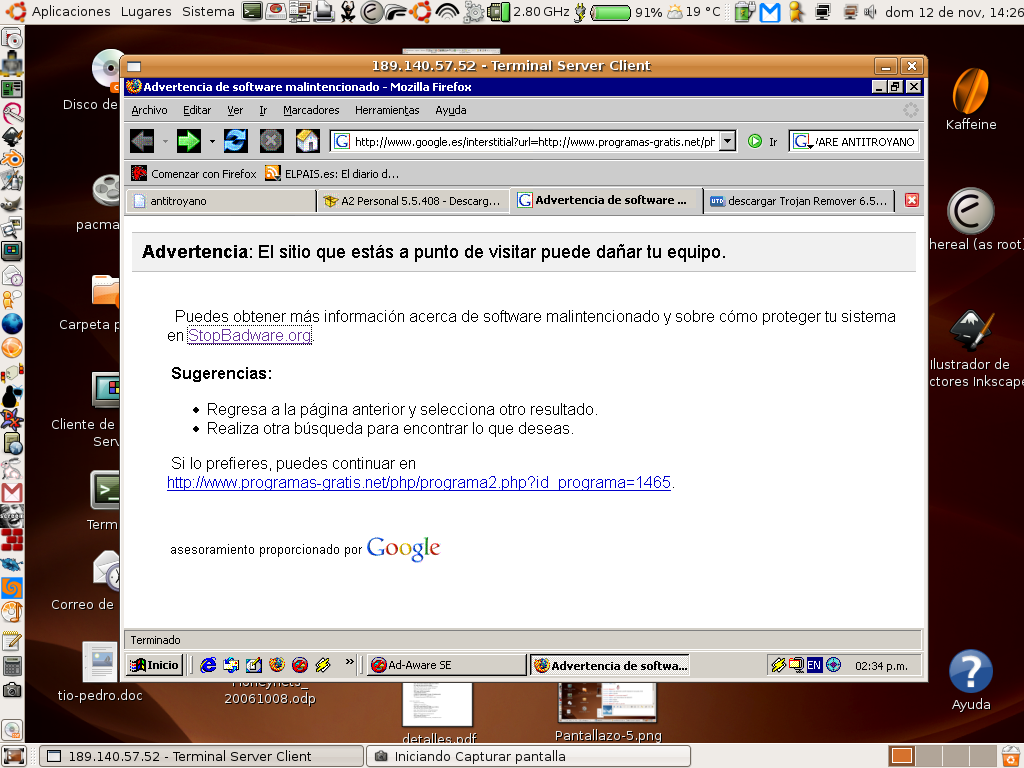Open the Ver menu
This screenshot has height=768, width=1024.
click(x=235, y=110)
